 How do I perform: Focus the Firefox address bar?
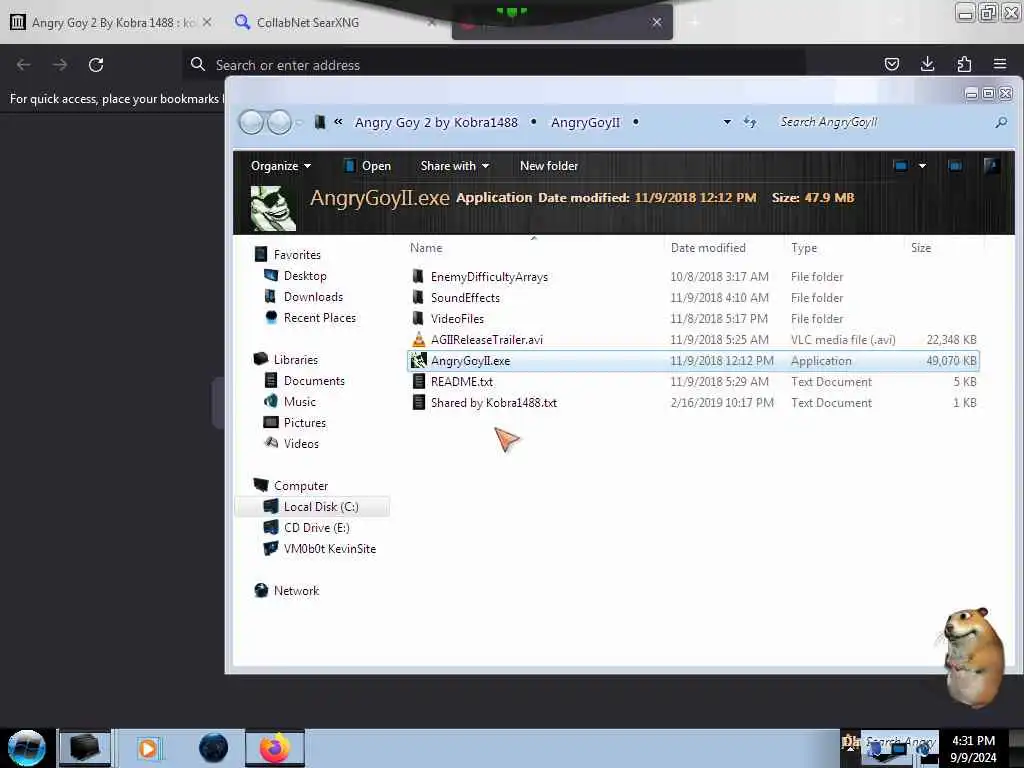(x=494, y=65)
